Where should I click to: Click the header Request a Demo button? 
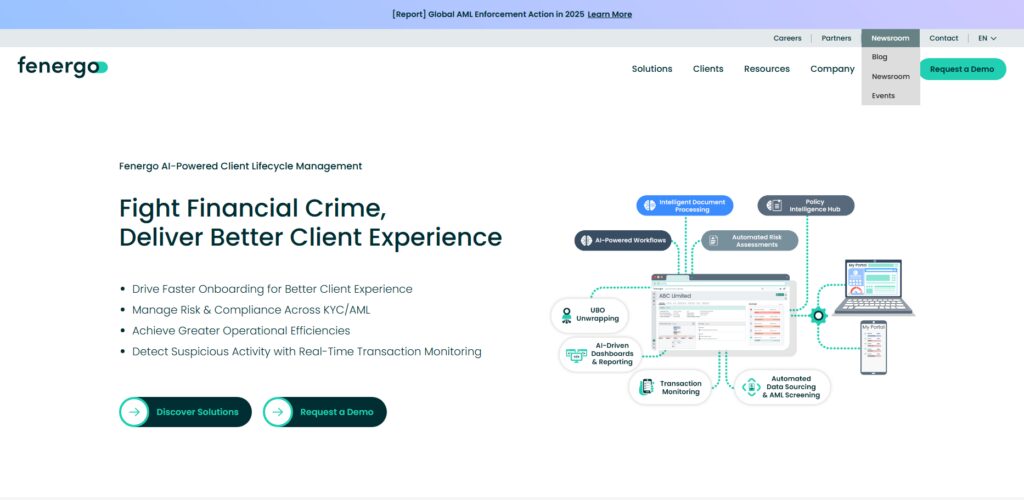click(962, 69)
